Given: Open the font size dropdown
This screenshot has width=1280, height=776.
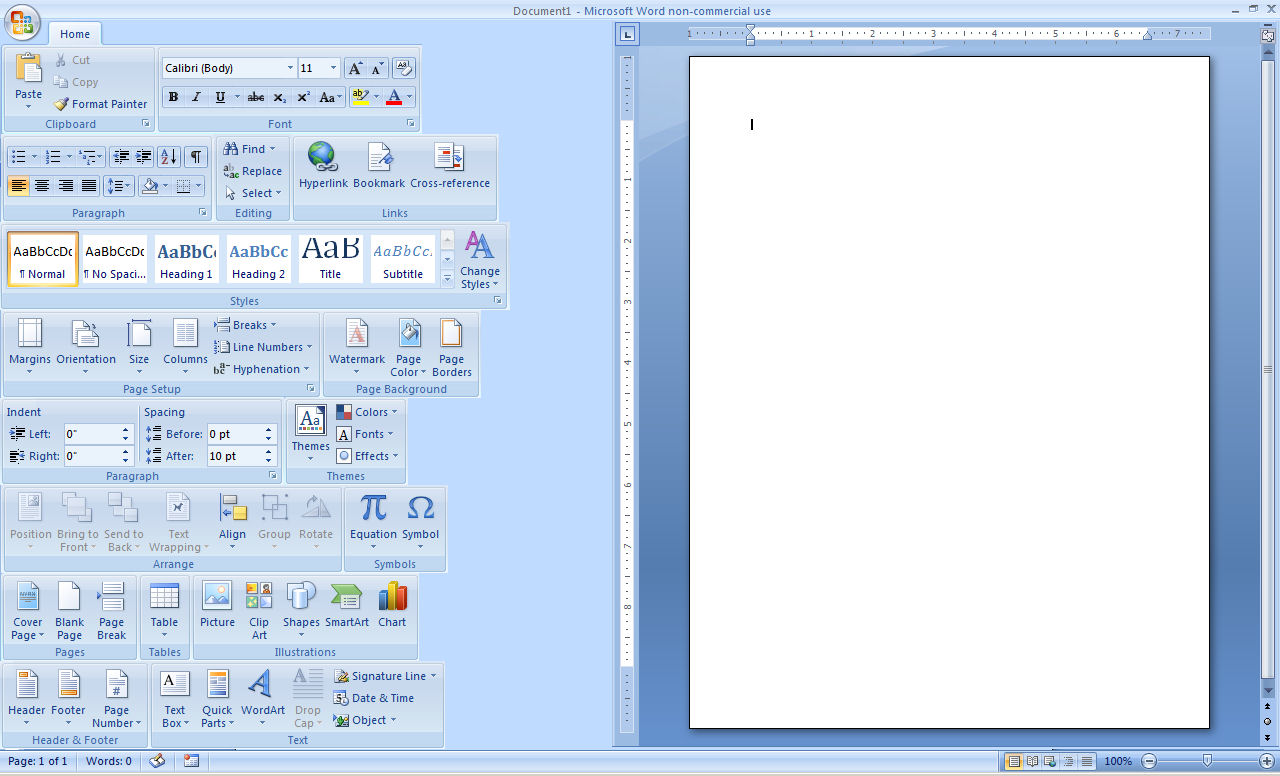Looking at the screenshot, I should (333, 68).
